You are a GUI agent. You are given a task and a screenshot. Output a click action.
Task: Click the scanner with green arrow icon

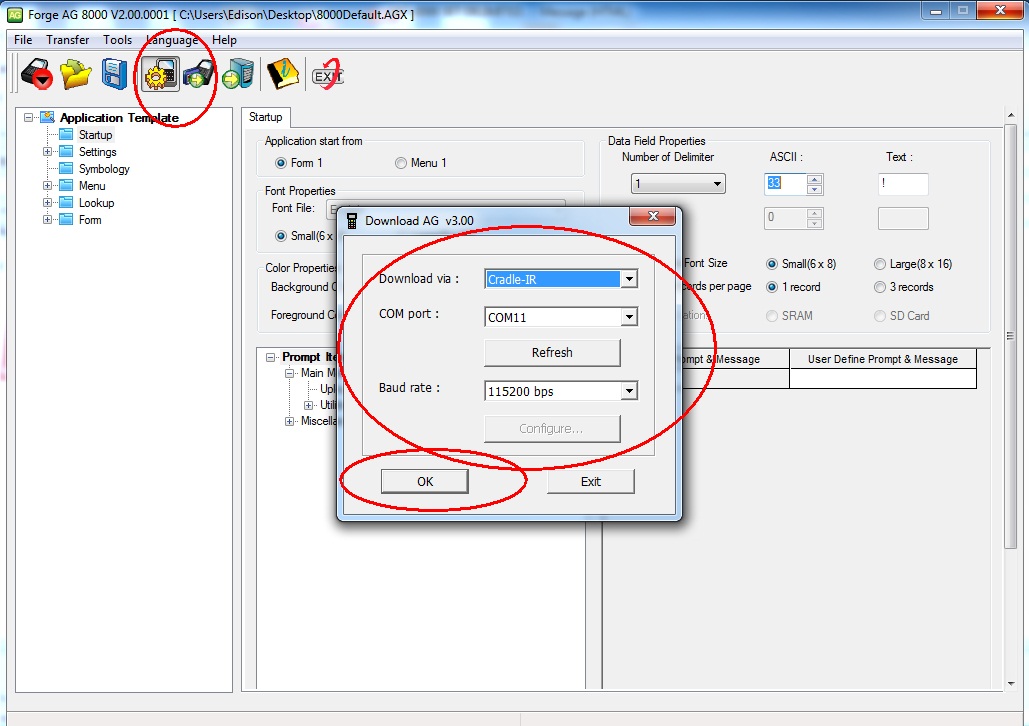pos(199,75)
